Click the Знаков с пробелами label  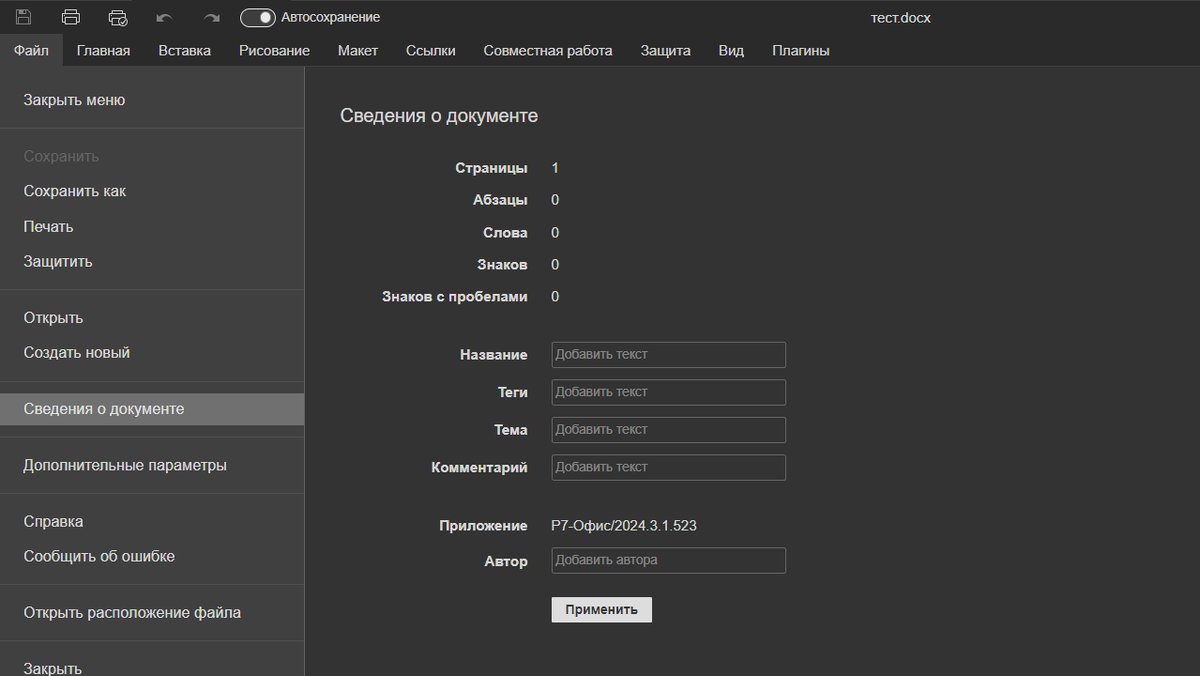tap(455, 297)
